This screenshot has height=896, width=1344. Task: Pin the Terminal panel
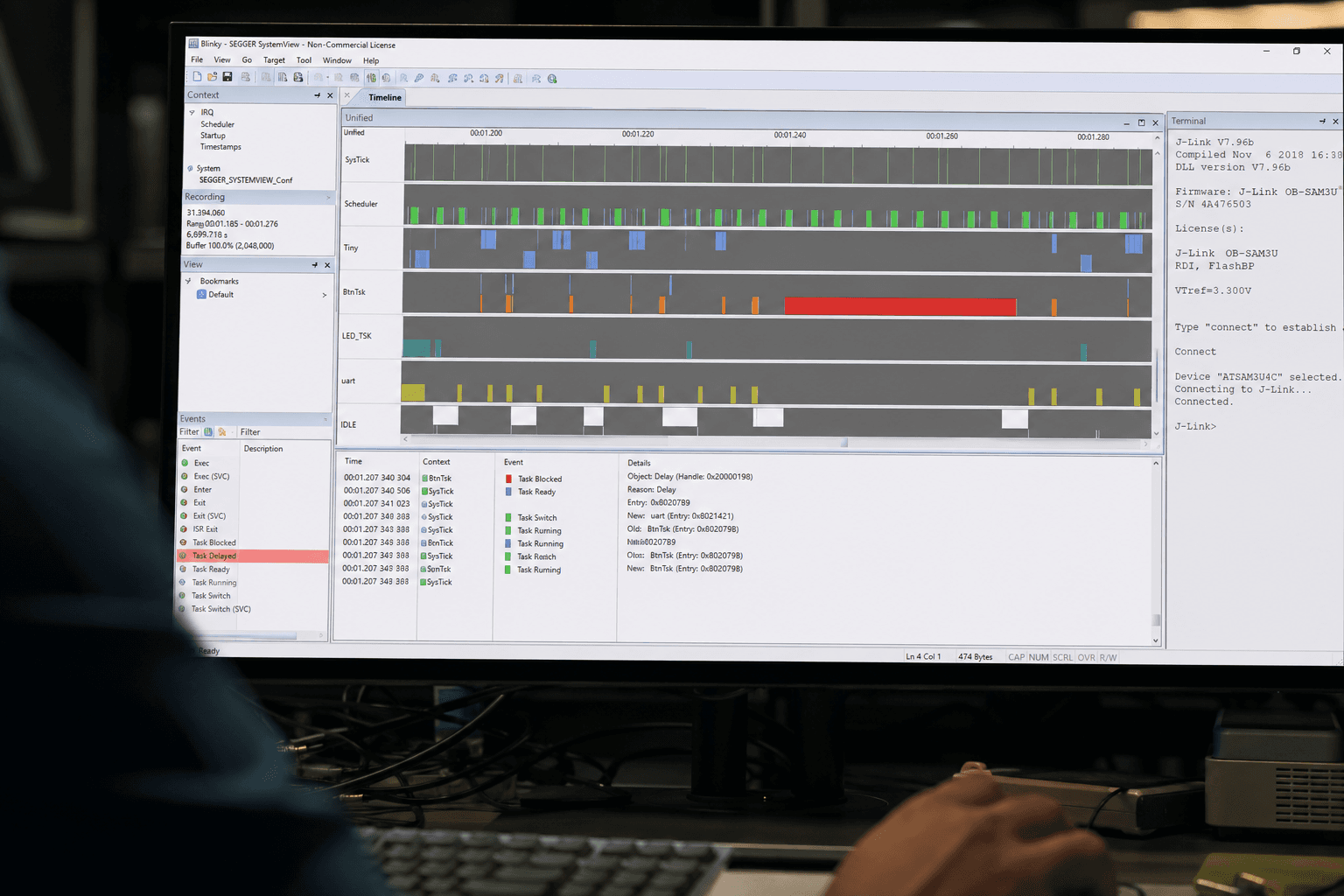[x=1322, y=121]
